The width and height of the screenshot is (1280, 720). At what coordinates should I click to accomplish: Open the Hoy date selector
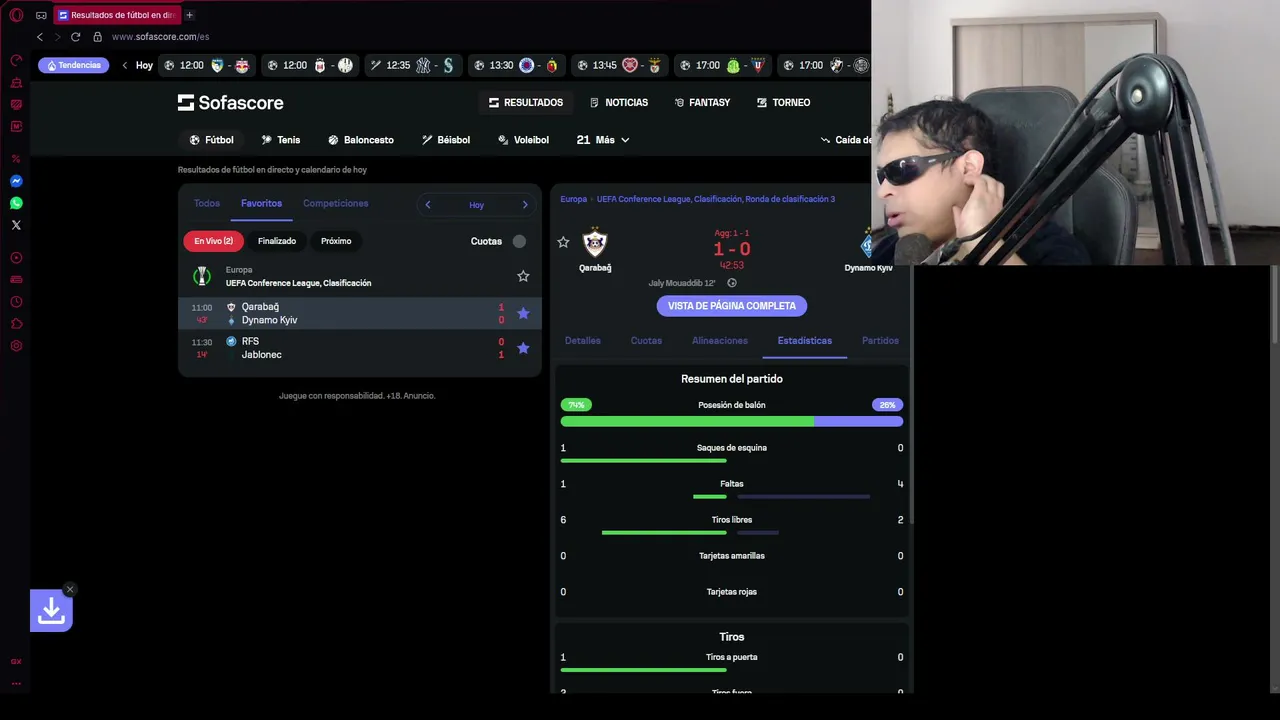click(476, 205)
